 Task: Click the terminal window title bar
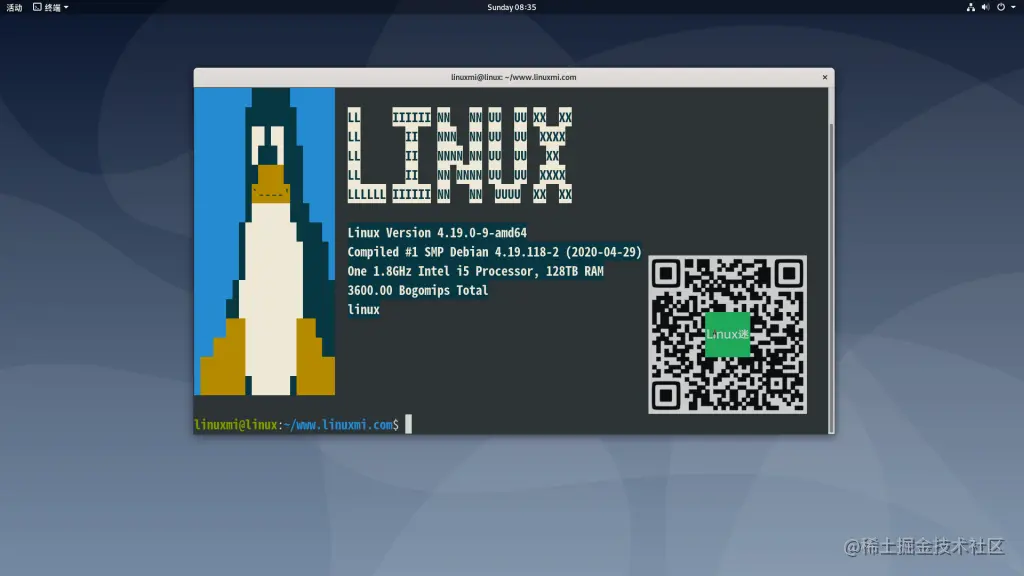[513, 77]
